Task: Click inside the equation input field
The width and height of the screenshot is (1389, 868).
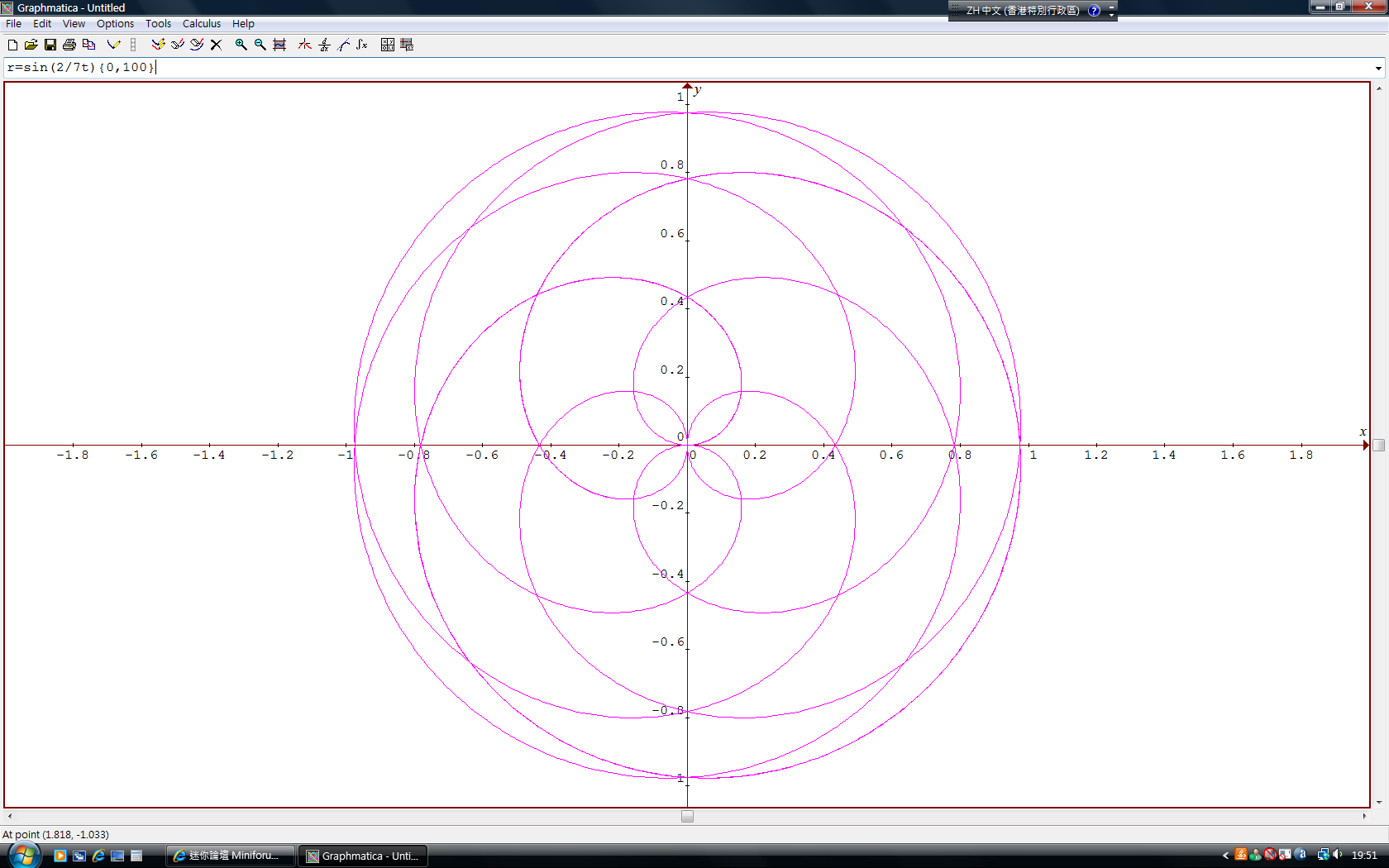Action: [686, 68]
